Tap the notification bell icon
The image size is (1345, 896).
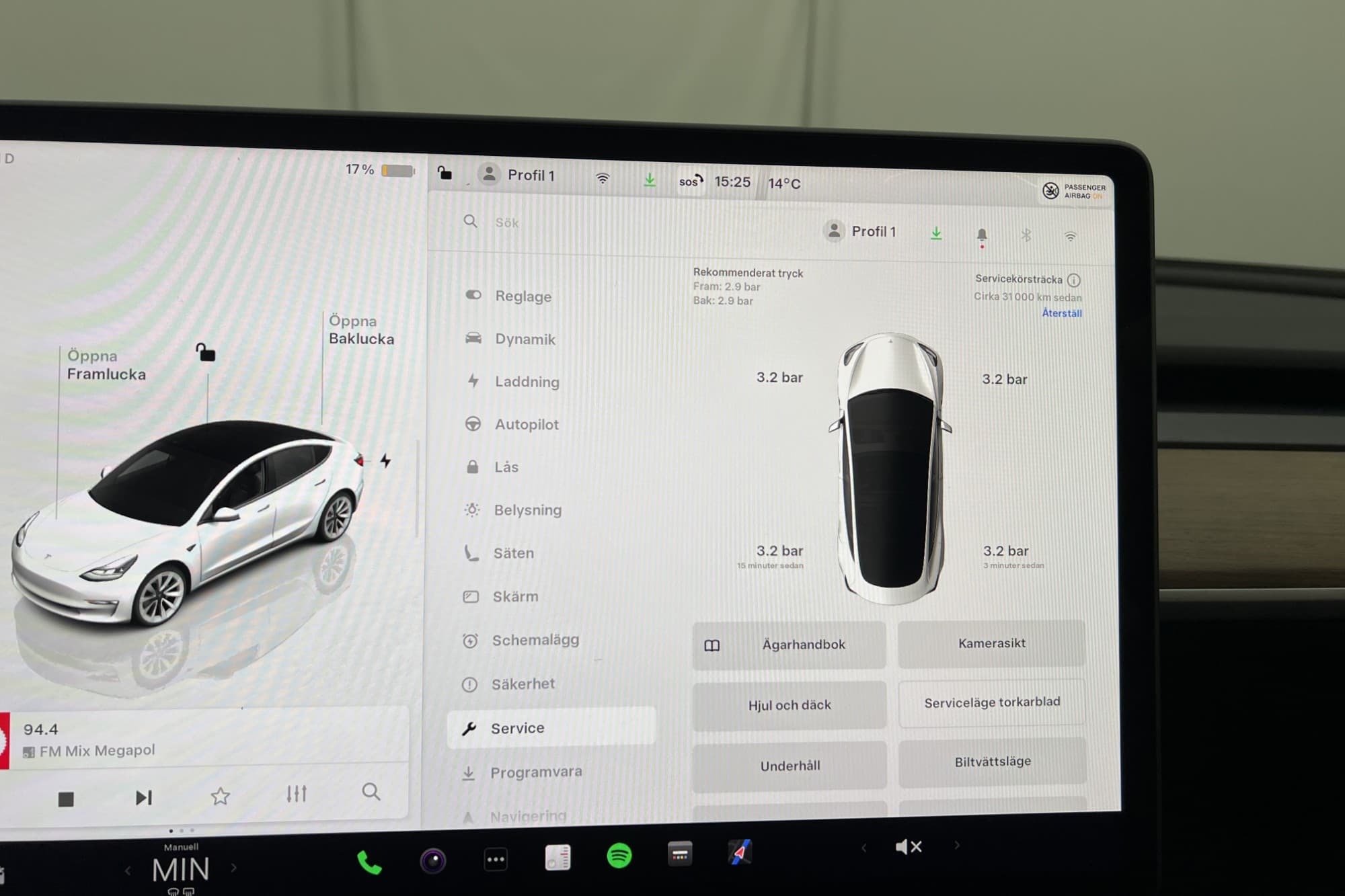tap(981, 235)
